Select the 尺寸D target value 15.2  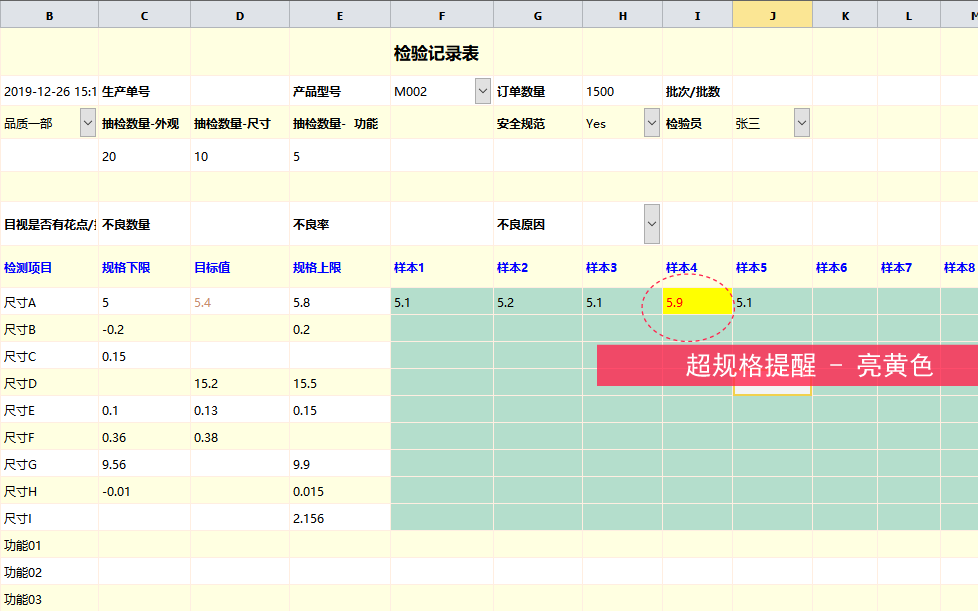pyautogui.click(x=239, y=383)
